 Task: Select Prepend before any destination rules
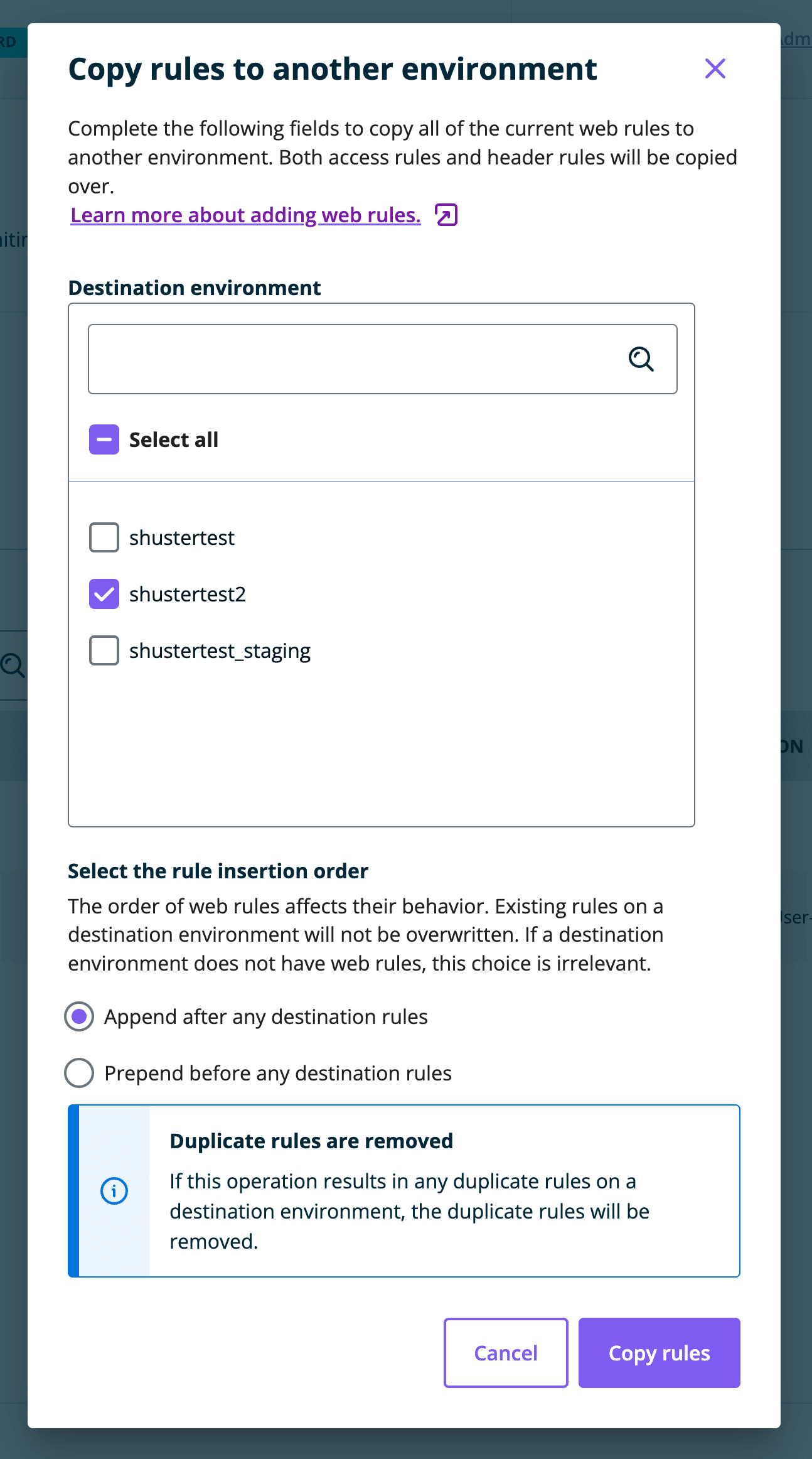[x=78, y=1073]
